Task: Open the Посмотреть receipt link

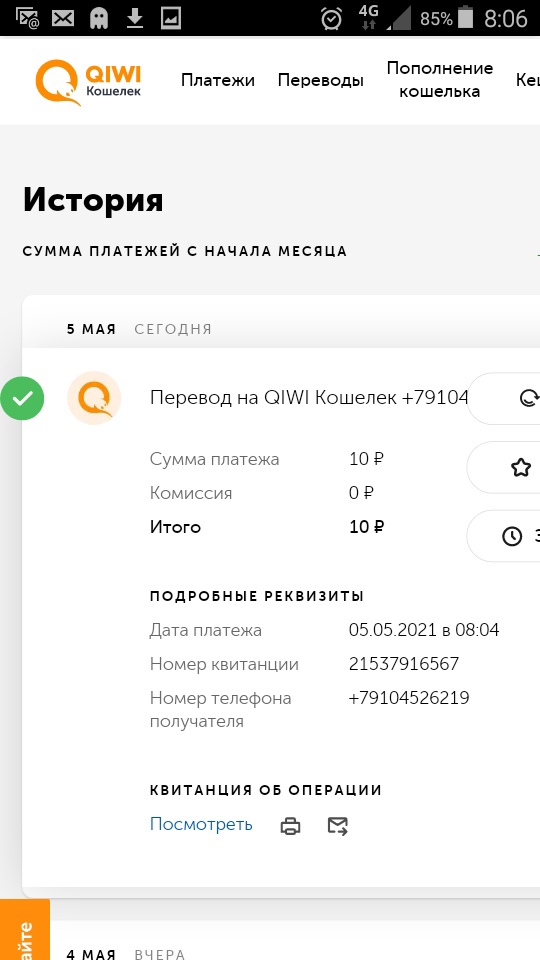Action: [x=201, y=824]
